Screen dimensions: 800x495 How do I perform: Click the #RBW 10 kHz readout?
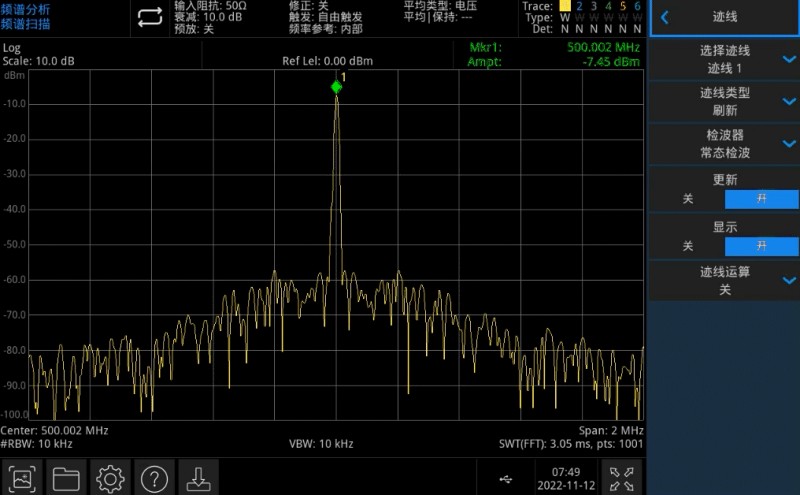pos(37,443)
